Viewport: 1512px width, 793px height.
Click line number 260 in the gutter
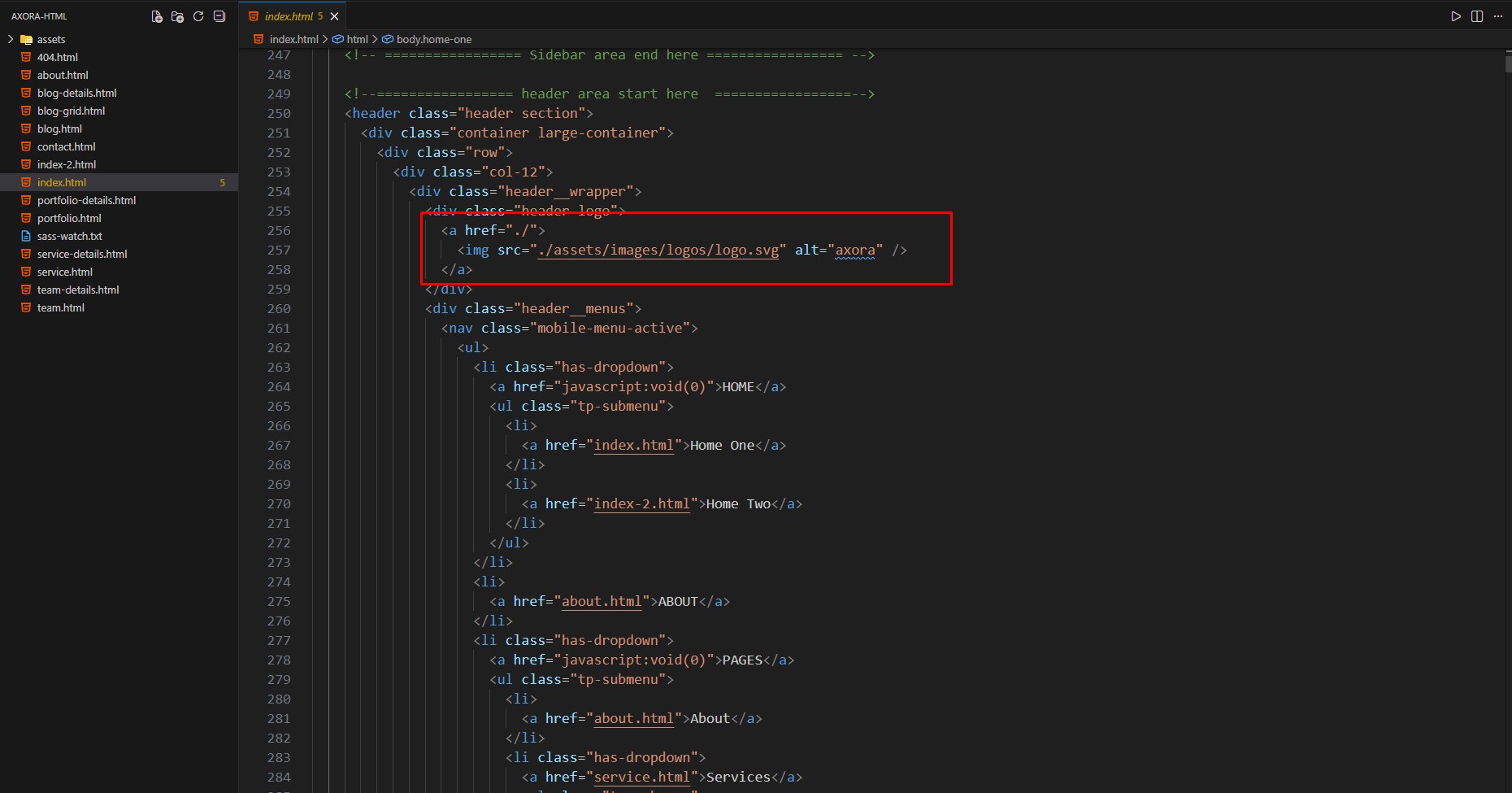(279, 309)
